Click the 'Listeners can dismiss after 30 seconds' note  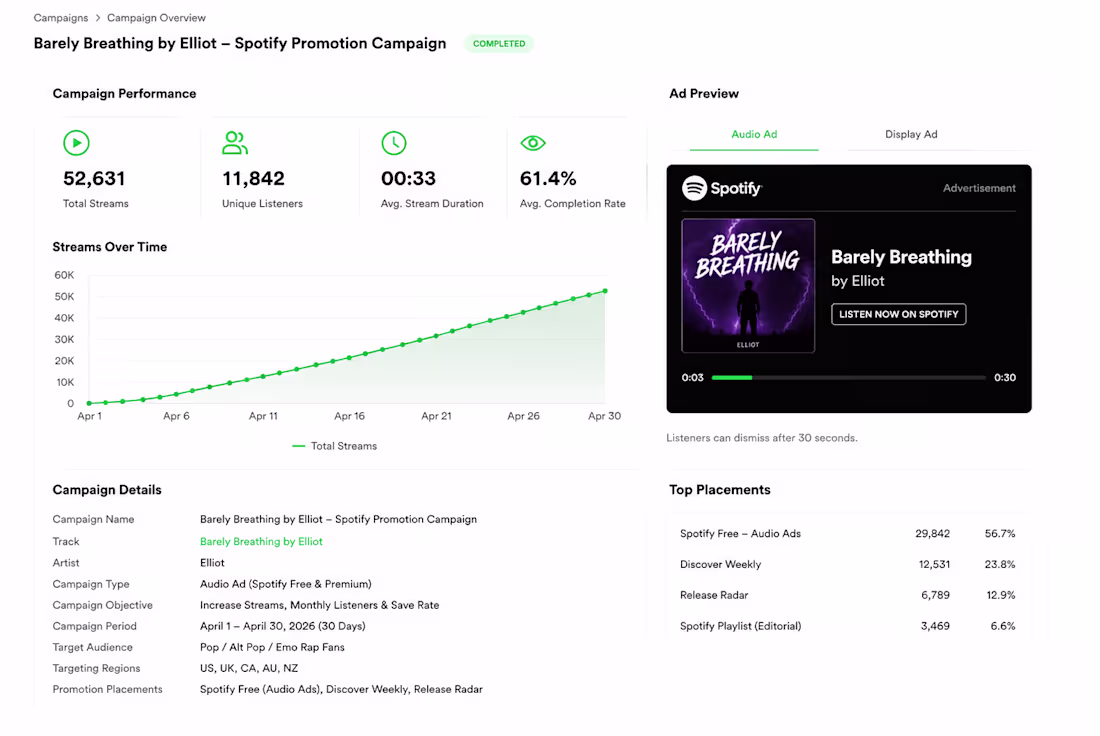click(762, 438)
